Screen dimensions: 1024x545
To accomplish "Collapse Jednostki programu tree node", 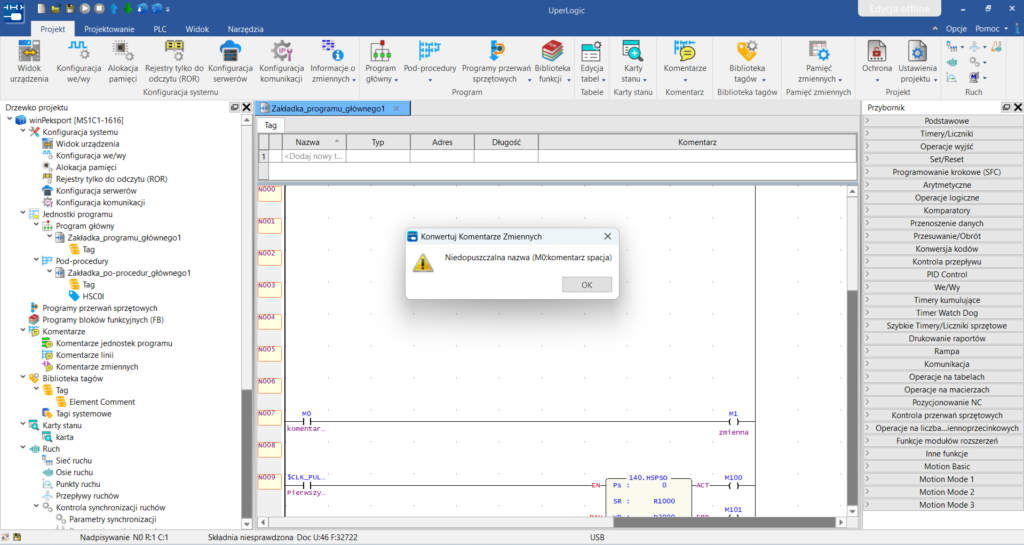I will (23, 213).
